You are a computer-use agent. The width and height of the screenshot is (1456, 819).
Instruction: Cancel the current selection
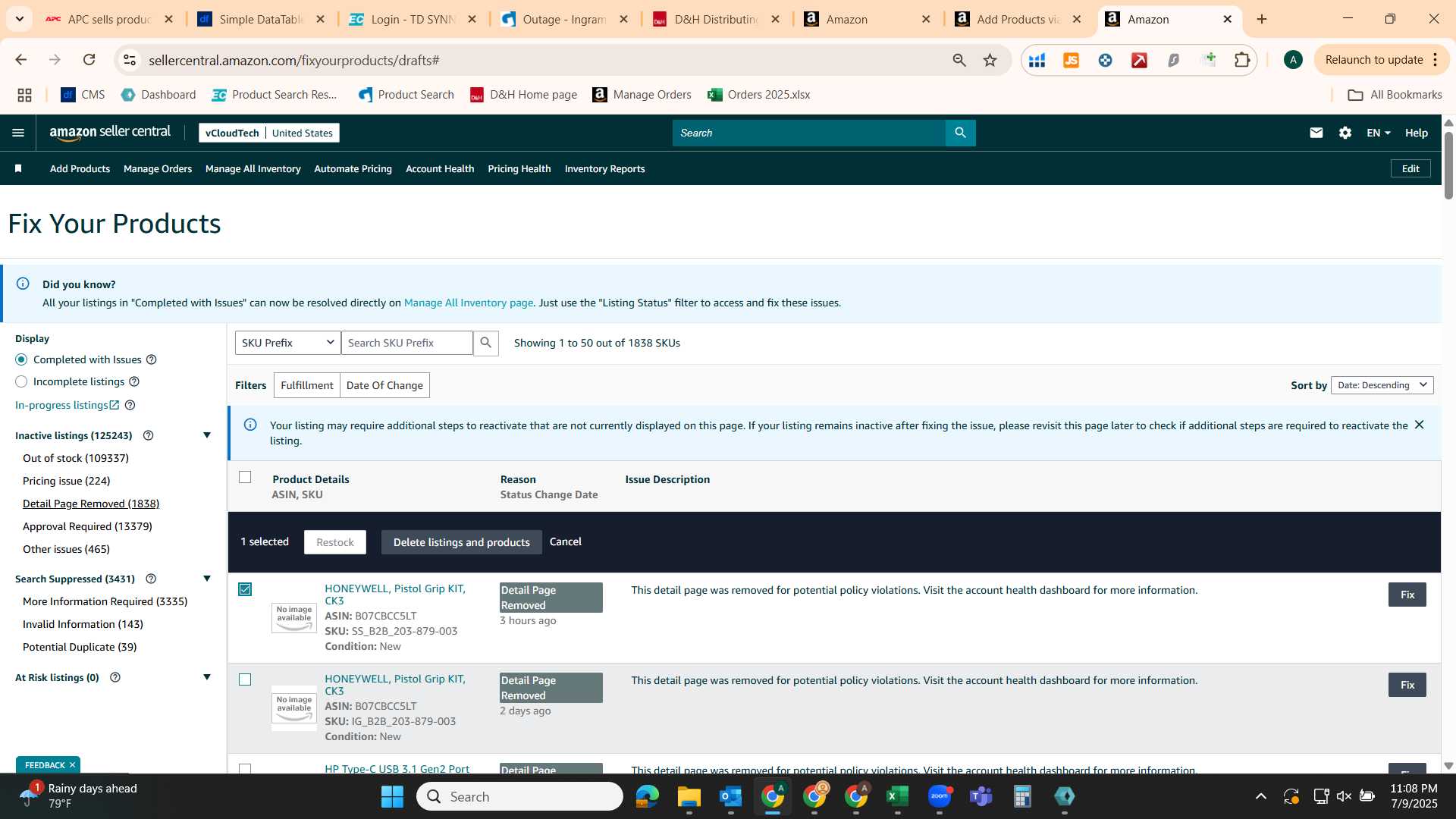[x=566, y=541]
